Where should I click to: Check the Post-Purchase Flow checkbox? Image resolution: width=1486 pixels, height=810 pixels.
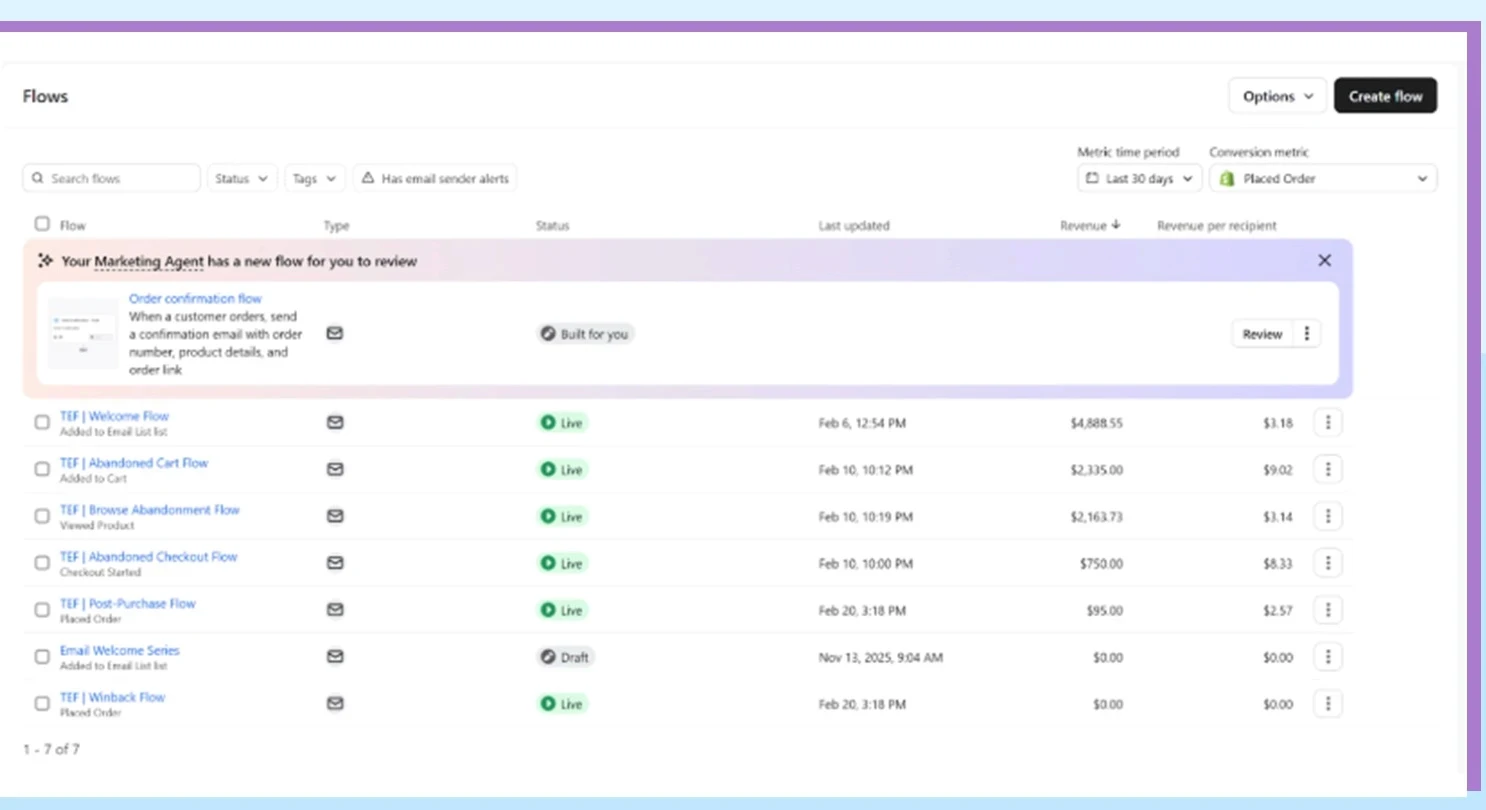click(x=42, y=610)
